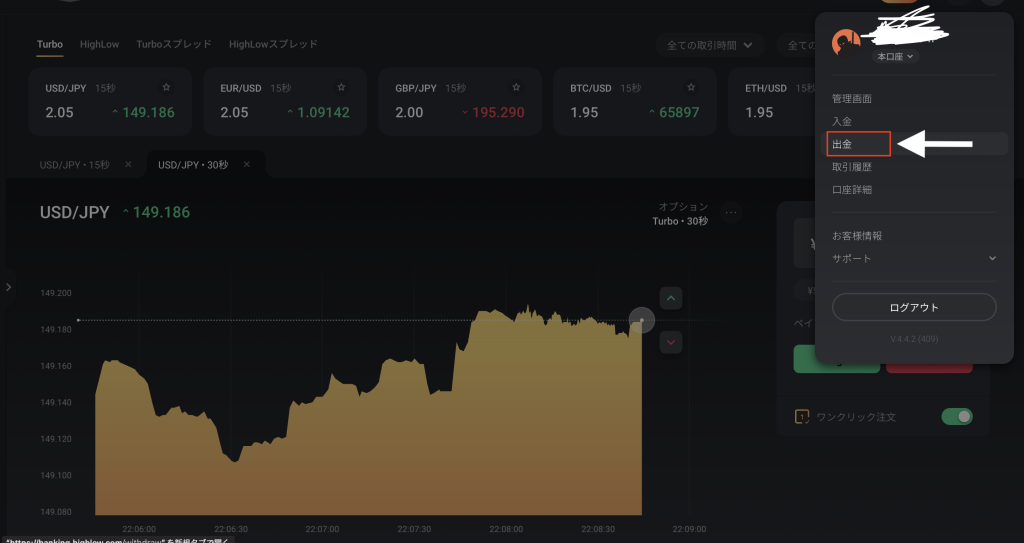This screenshot has width=1024, height=543.
Task: Expand the left sidebar arrow
Action: coord(9,287)
